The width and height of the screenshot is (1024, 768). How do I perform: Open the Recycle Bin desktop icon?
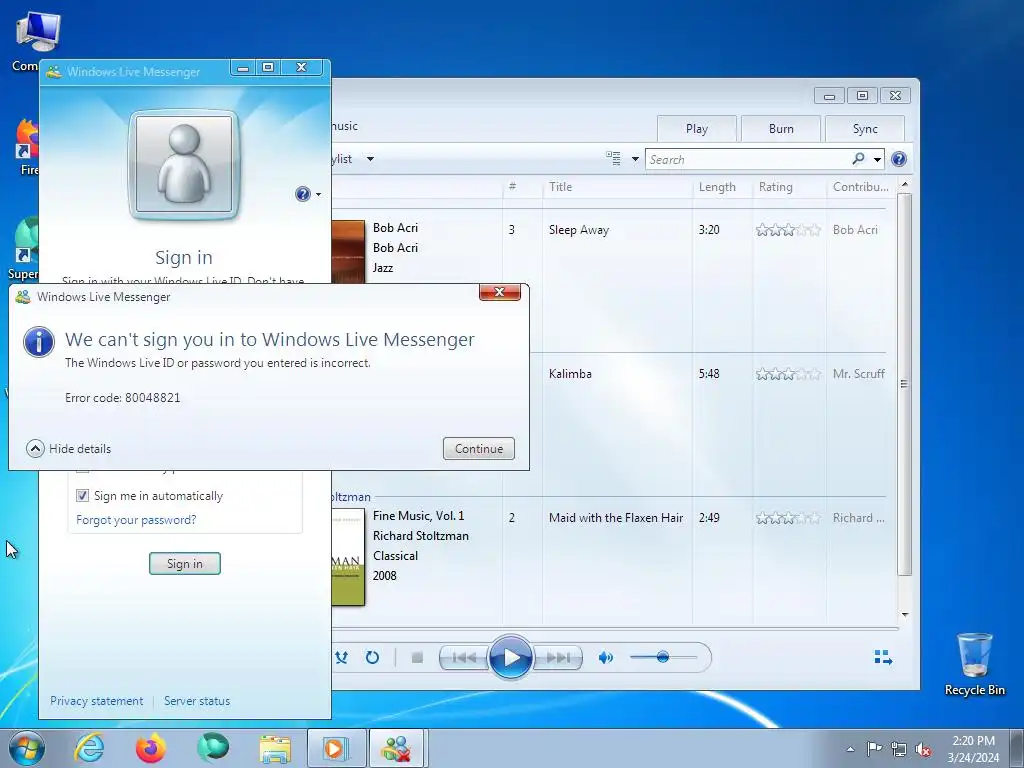click(974, 664)
